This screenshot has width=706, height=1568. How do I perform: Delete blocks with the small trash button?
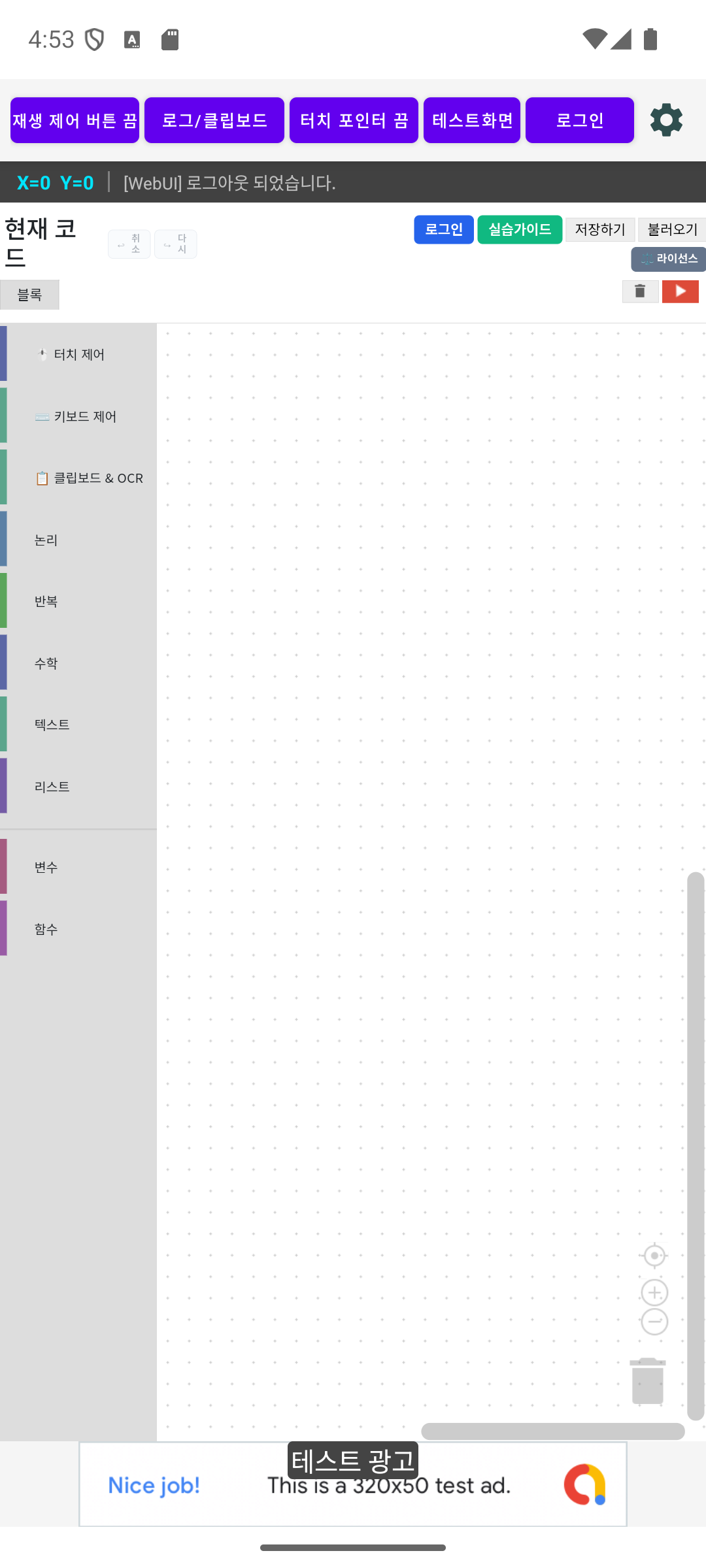coord(640,291)
